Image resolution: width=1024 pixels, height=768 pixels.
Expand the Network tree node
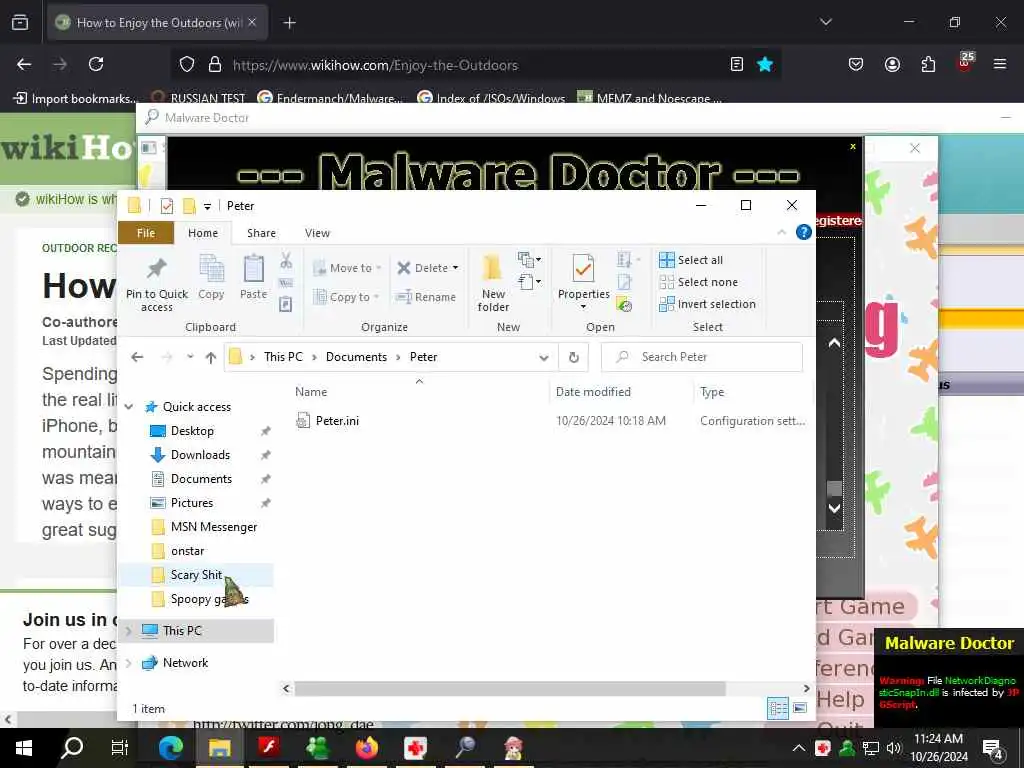(x=129, y=663)
